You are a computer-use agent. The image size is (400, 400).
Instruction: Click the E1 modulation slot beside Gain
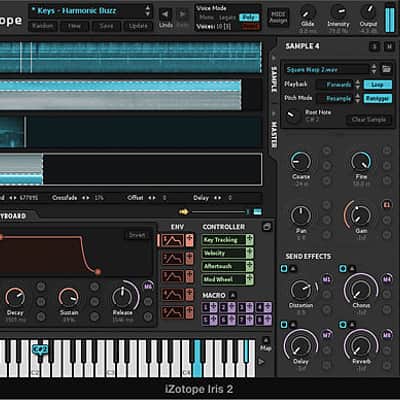click(387, 205)
